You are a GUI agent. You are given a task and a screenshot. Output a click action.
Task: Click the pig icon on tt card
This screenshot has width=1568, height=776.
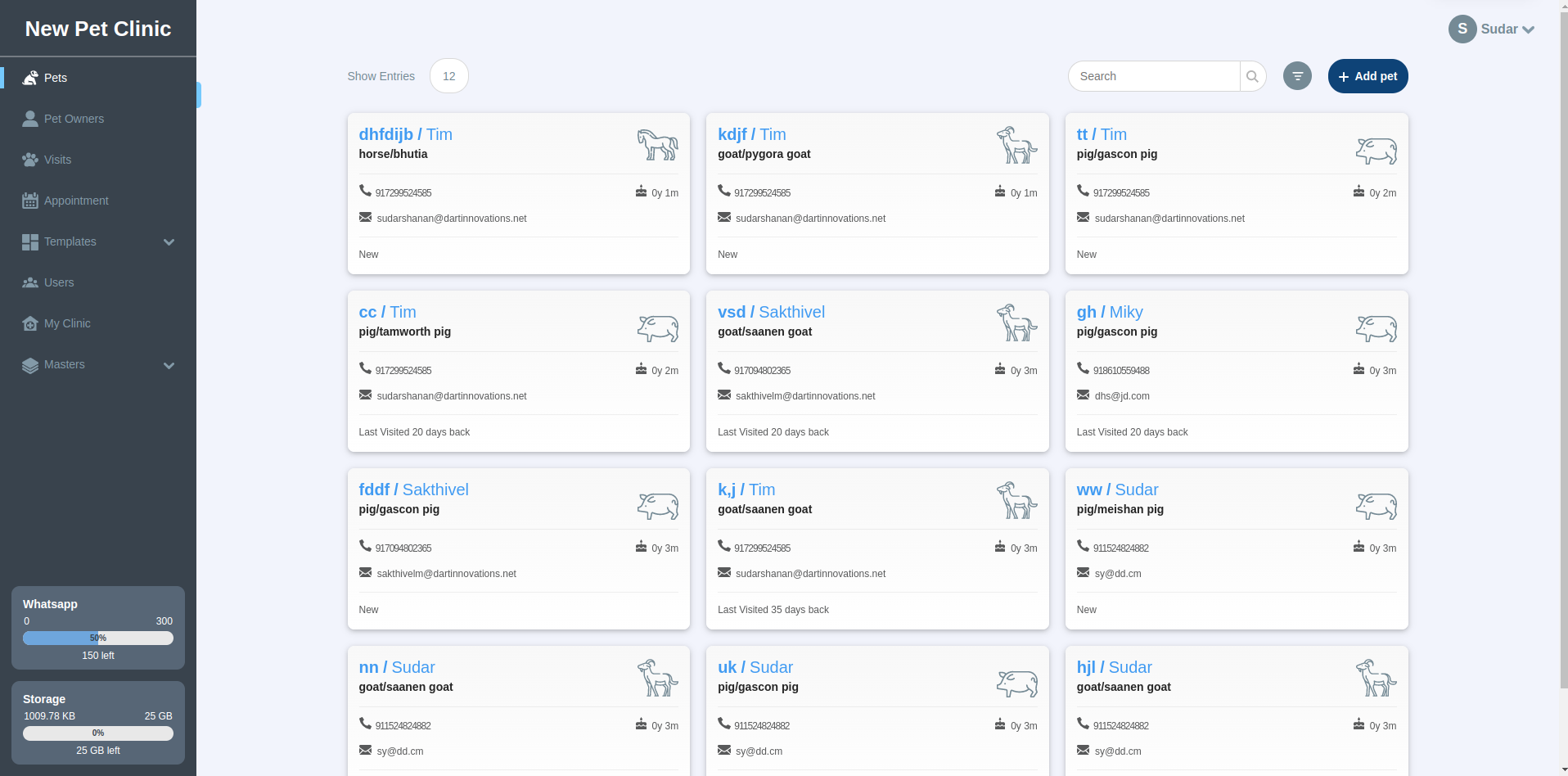pyautogui.click(x=1376, y=151)
